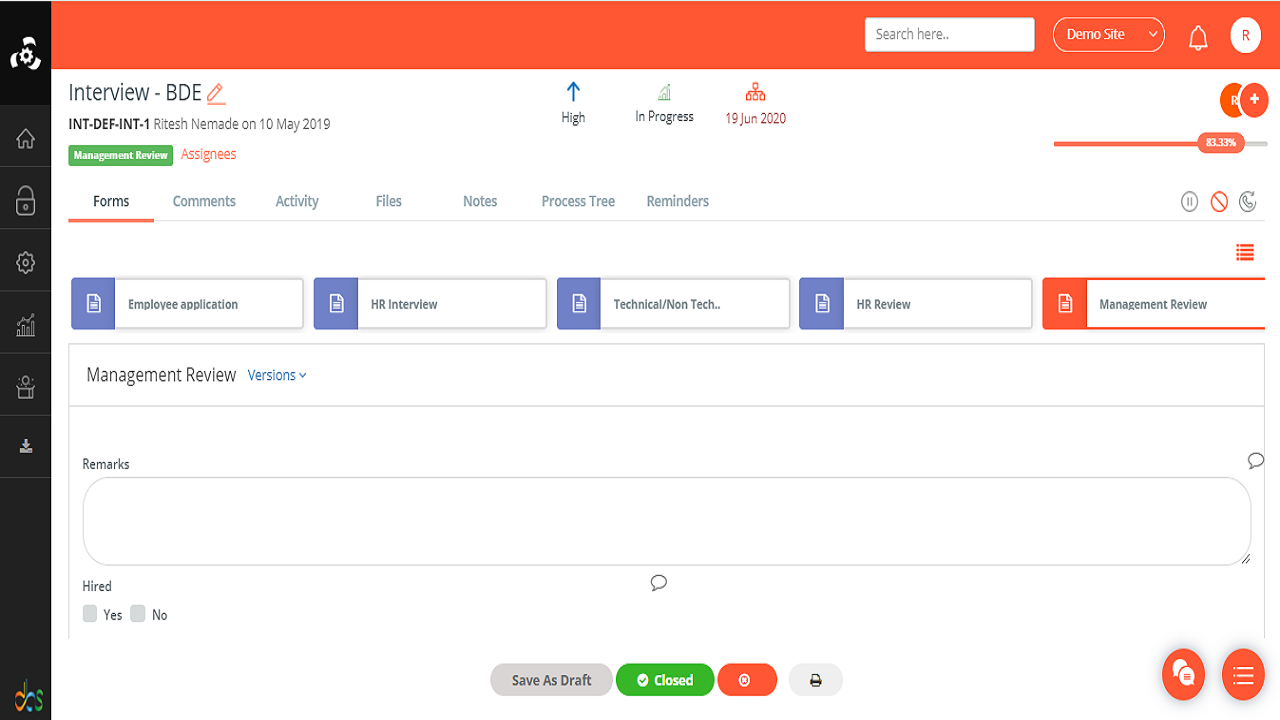Click the notification bell icon
This screenshot has width=1280, height=720.
(x=1198, y=38)
